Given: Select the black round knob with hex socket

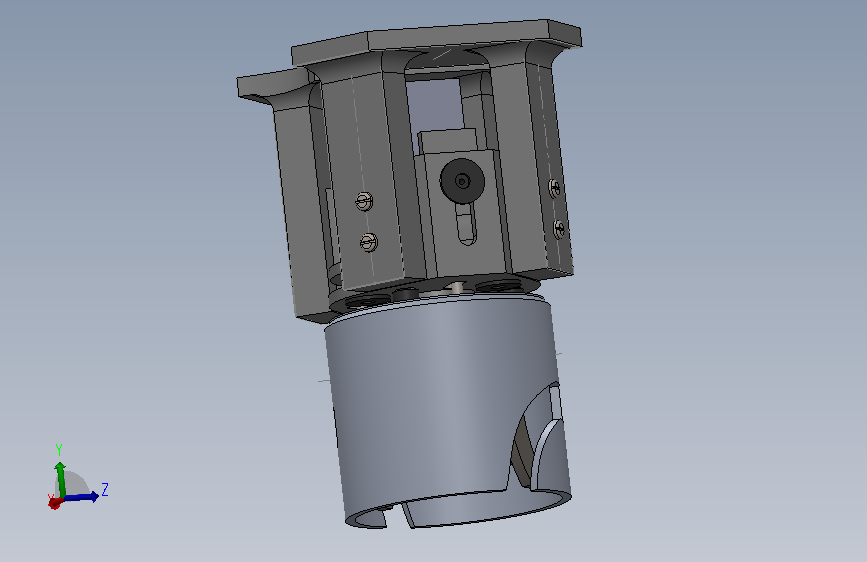Looking at the screenshot, I should (462, 180).
